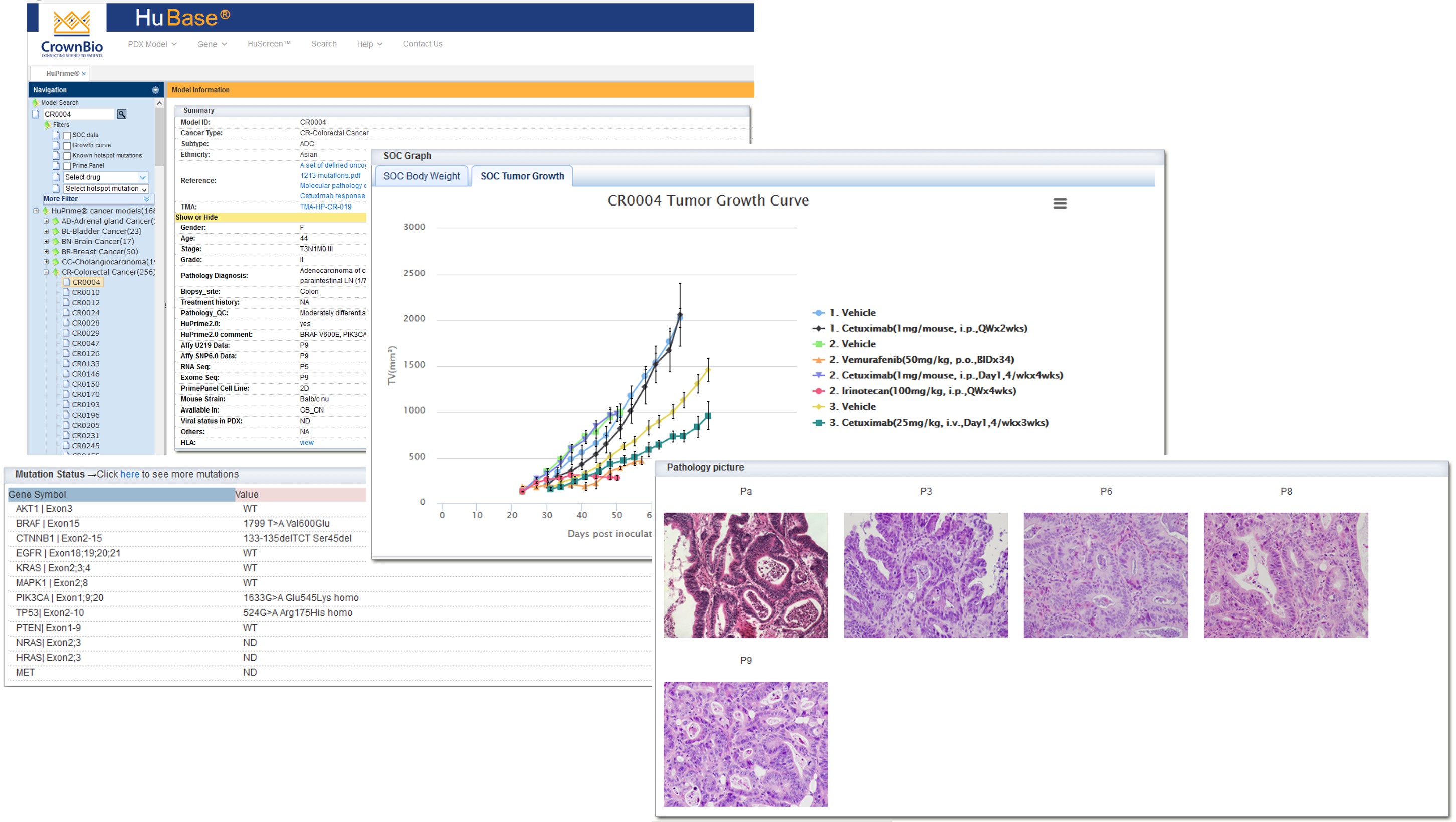Open the chart hamburger menu icon

1060,203
